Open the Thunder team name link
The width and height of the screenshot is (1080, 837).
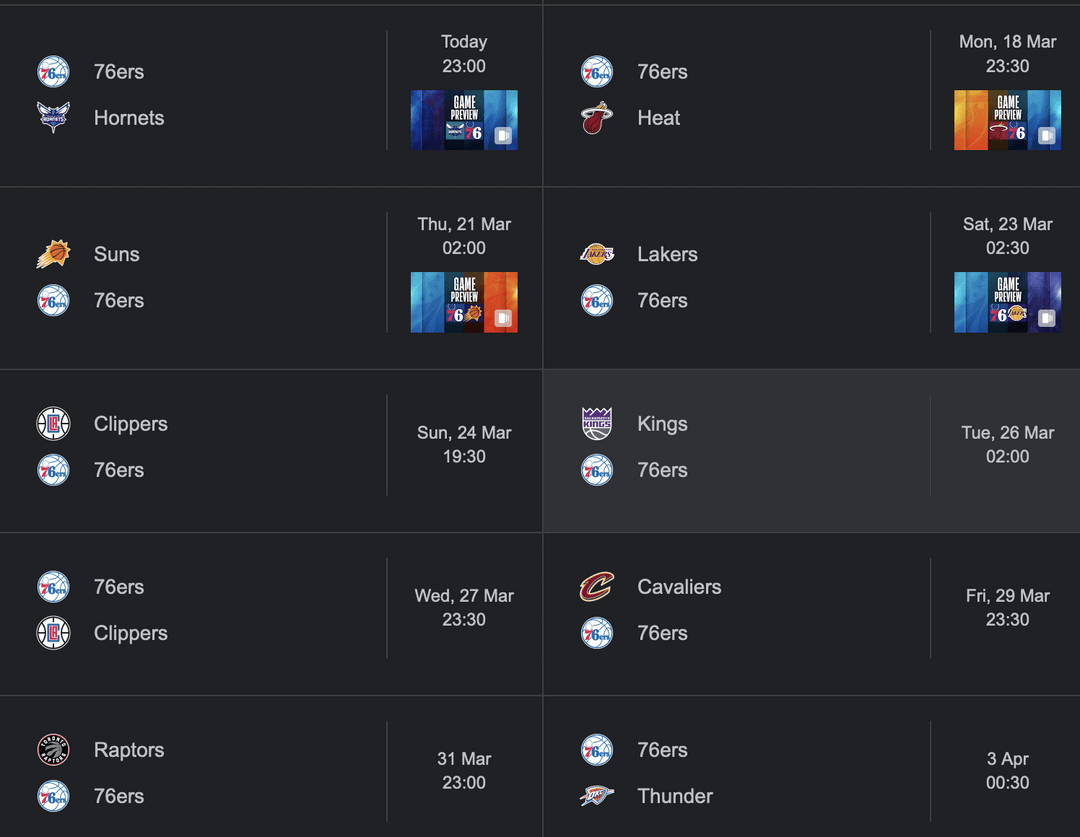pyautogui.click(x=675, y=796)
